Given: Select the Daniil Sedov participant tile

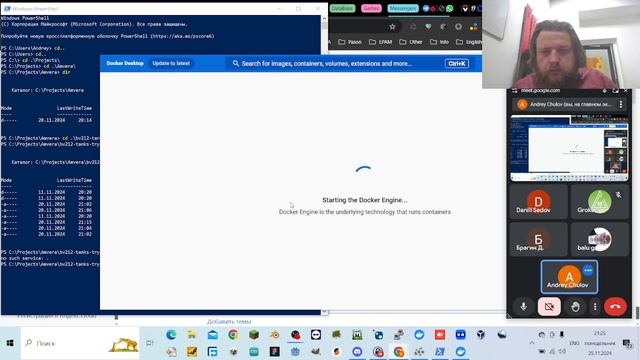Looking at the screenshot, I should (538, 202).
